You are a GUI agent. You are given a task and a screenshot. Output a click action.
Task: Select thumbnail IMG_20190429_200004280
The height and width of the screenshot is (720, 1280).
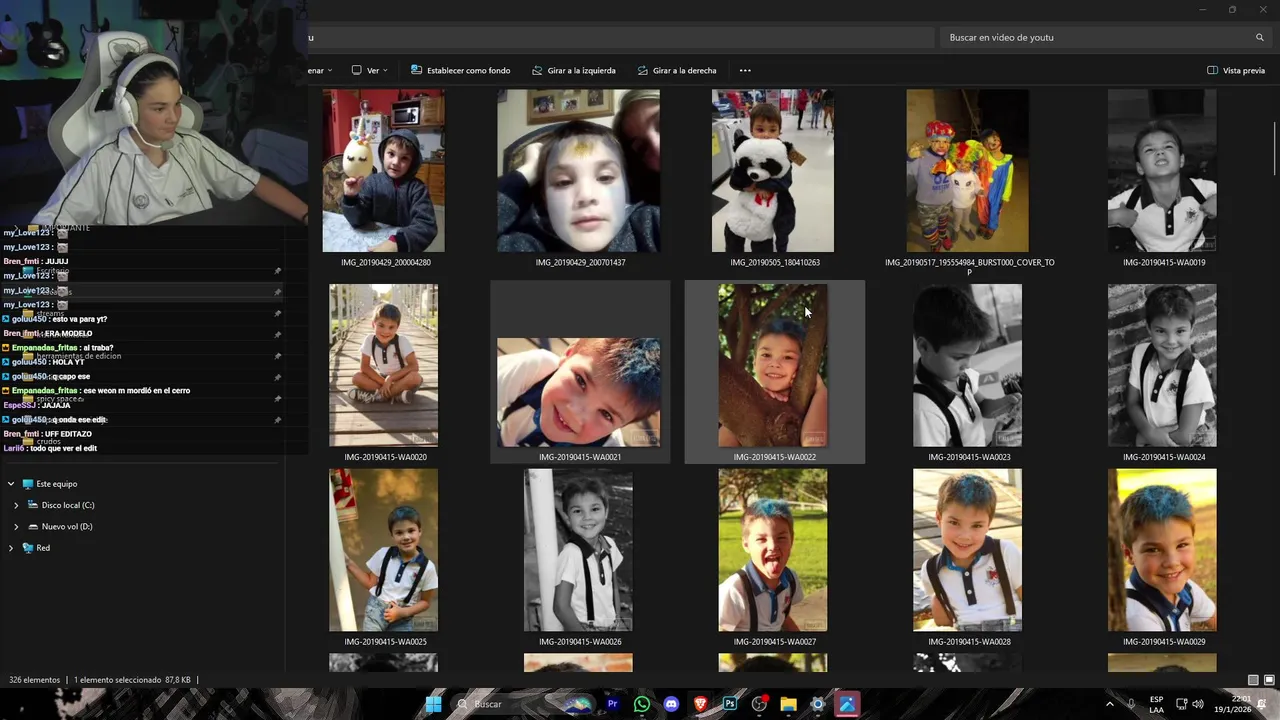[x=383, y=171]
